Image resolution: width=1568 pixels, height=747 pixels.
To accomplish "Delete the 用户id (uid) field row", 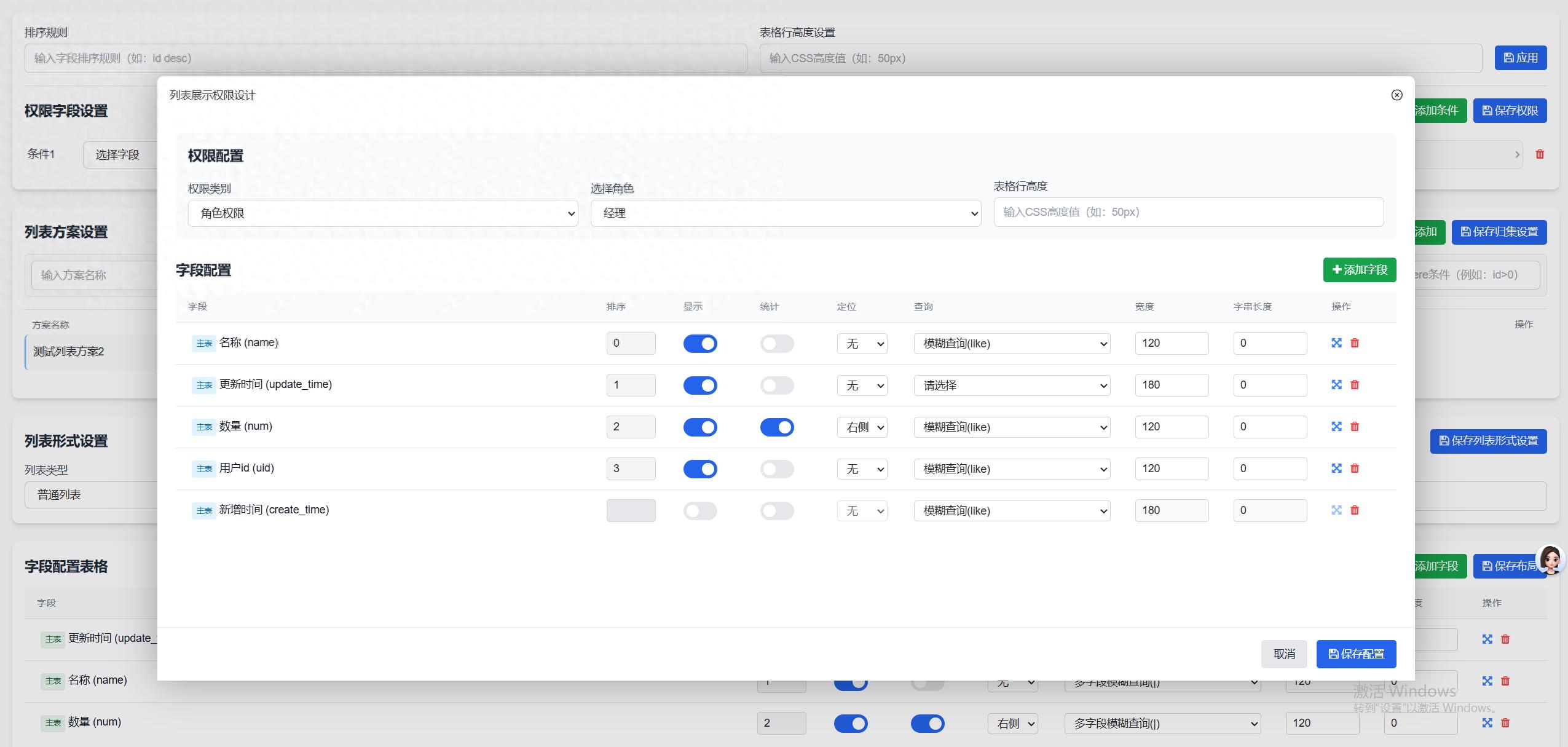I will 1355,468.
